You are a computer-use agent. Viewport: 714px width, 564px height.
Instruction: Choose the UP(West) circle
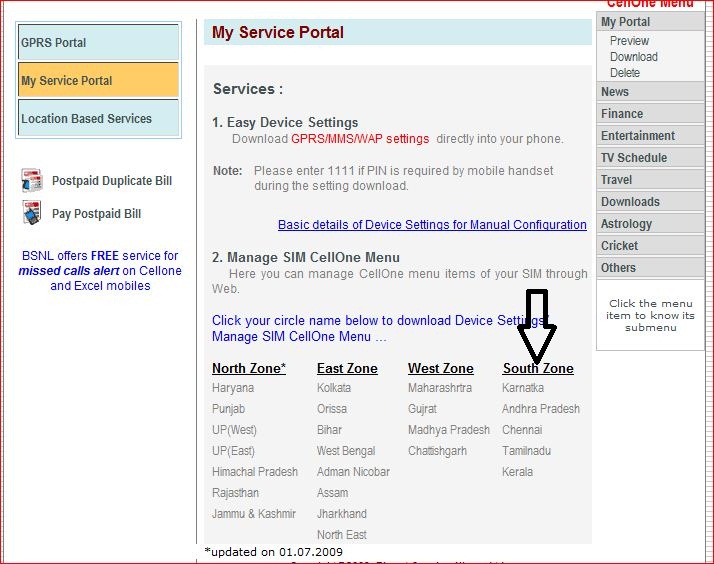[x=235, y=430]
